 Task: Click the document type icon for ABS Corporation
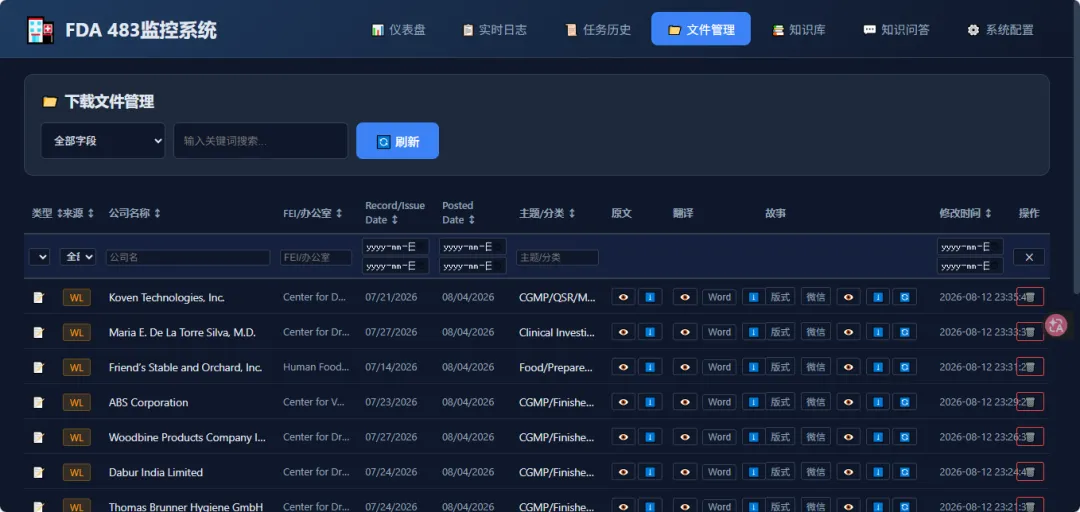[39, 402]
